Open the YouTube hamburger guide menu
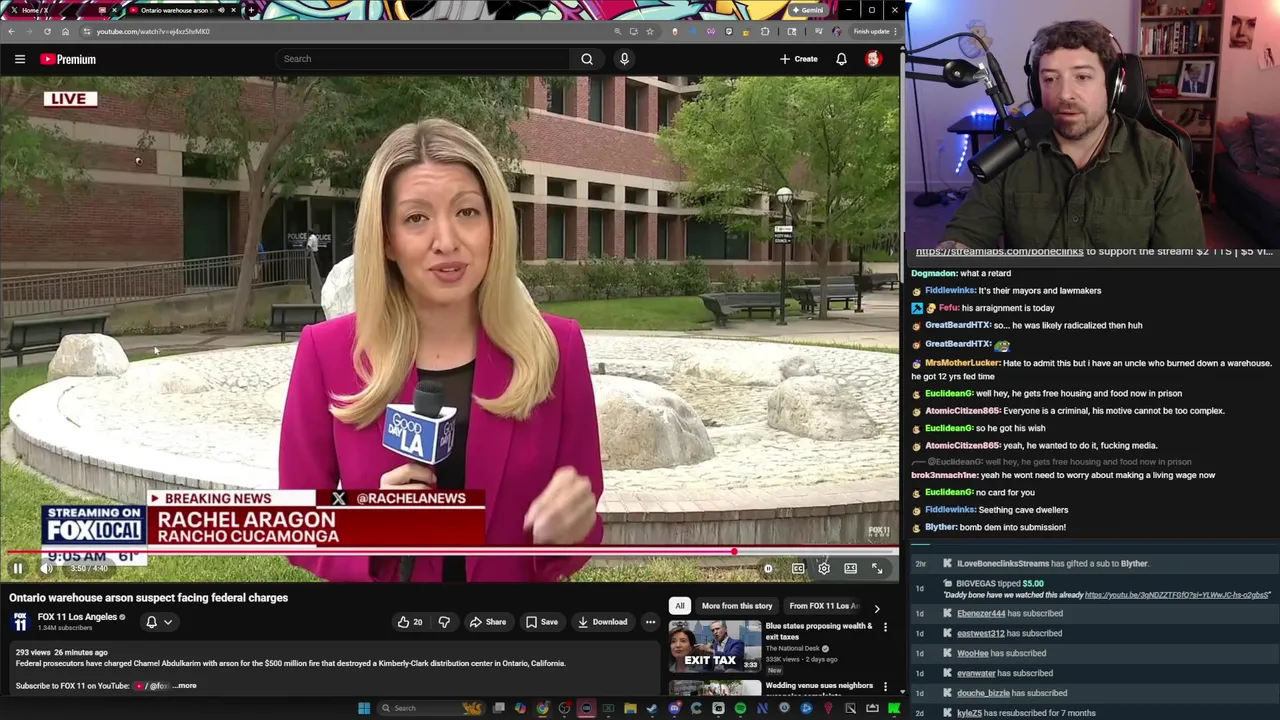 (20, 59)
